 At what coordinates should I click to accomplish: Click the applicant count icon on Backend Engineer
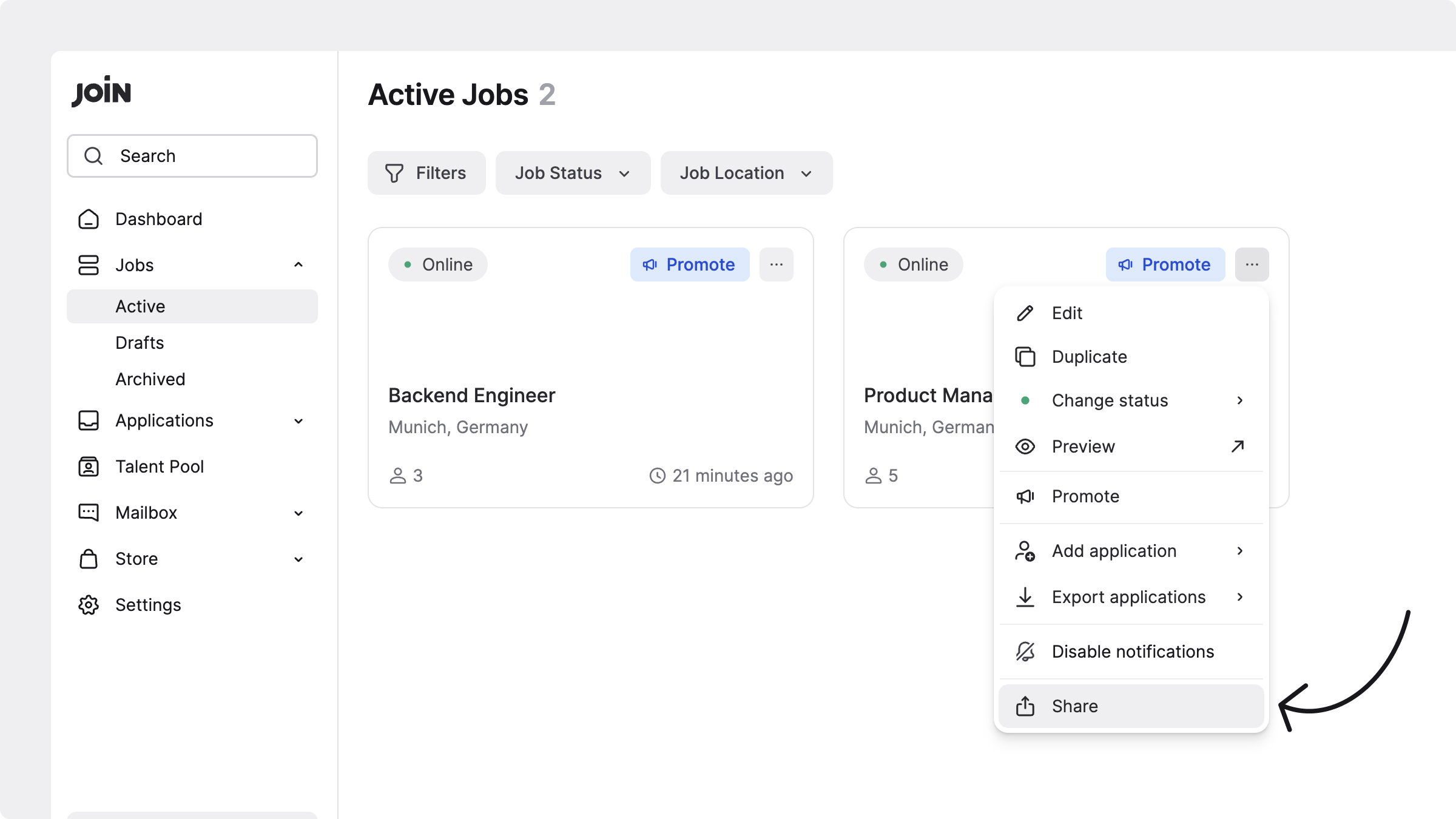pyautogui.click(x=398, y=476)
